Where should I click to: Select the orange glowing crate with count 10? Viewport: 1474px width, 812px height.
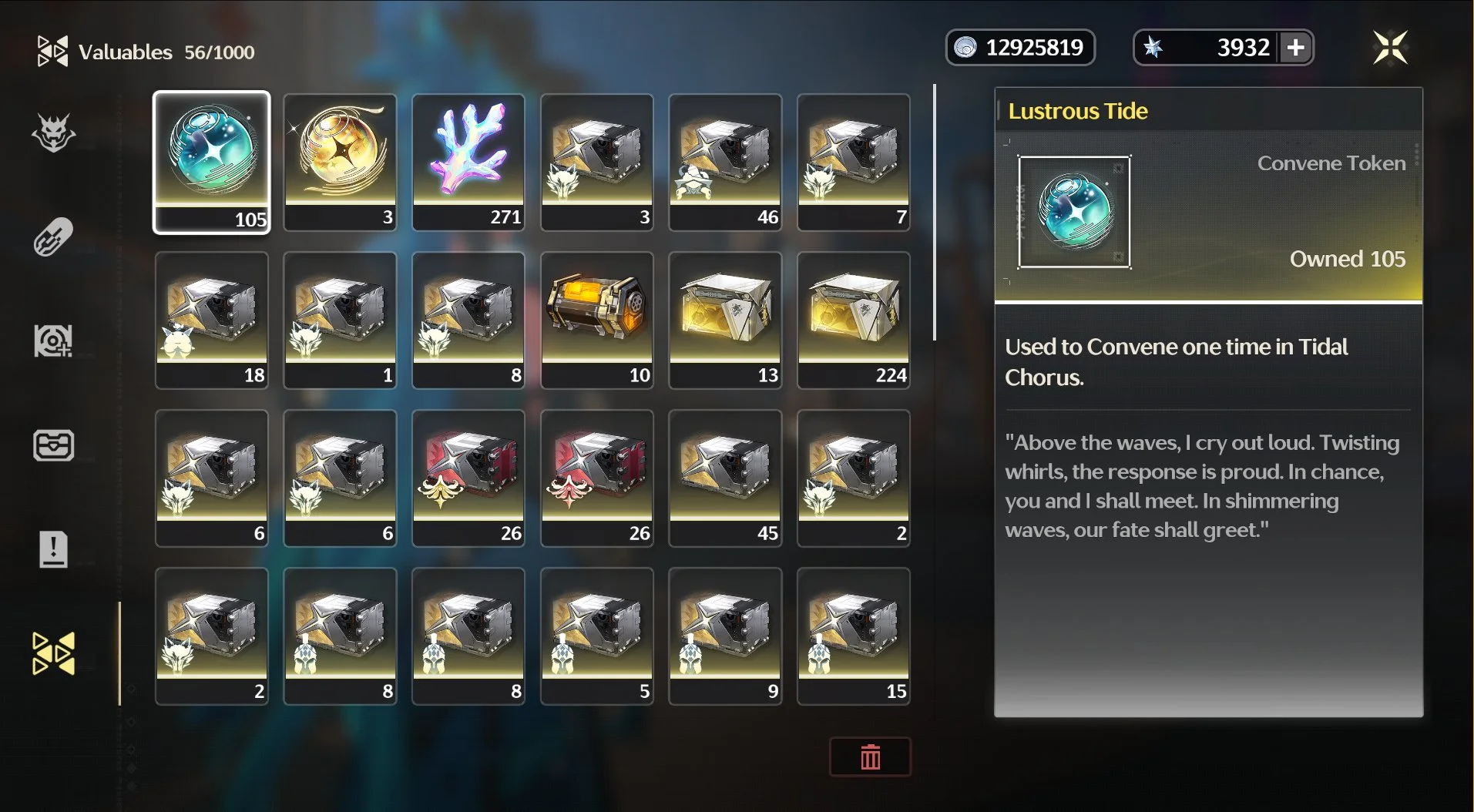coord(597,320)
